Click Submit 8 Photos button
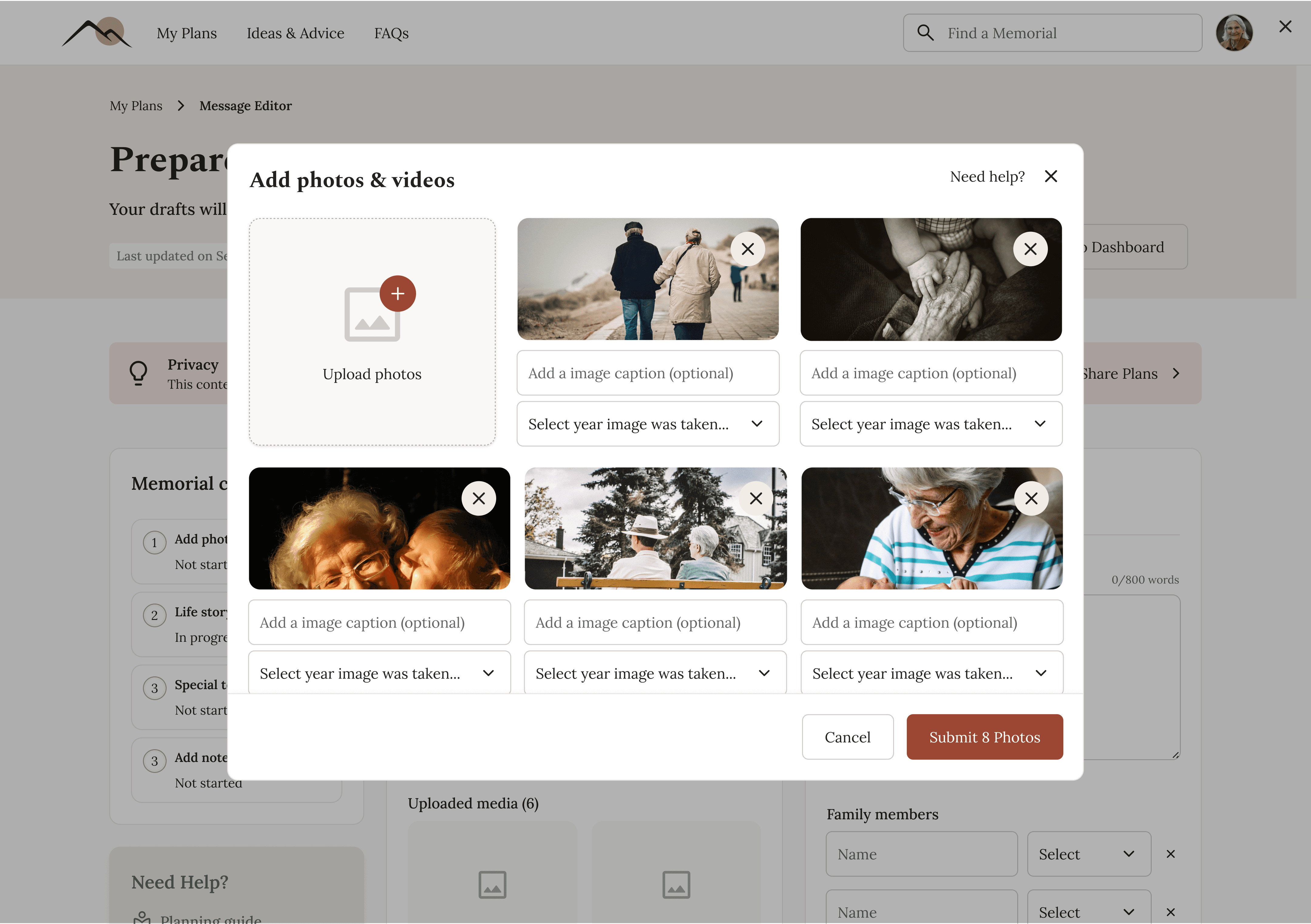The height and width of the screenshot is (924, 1311). 984,737
